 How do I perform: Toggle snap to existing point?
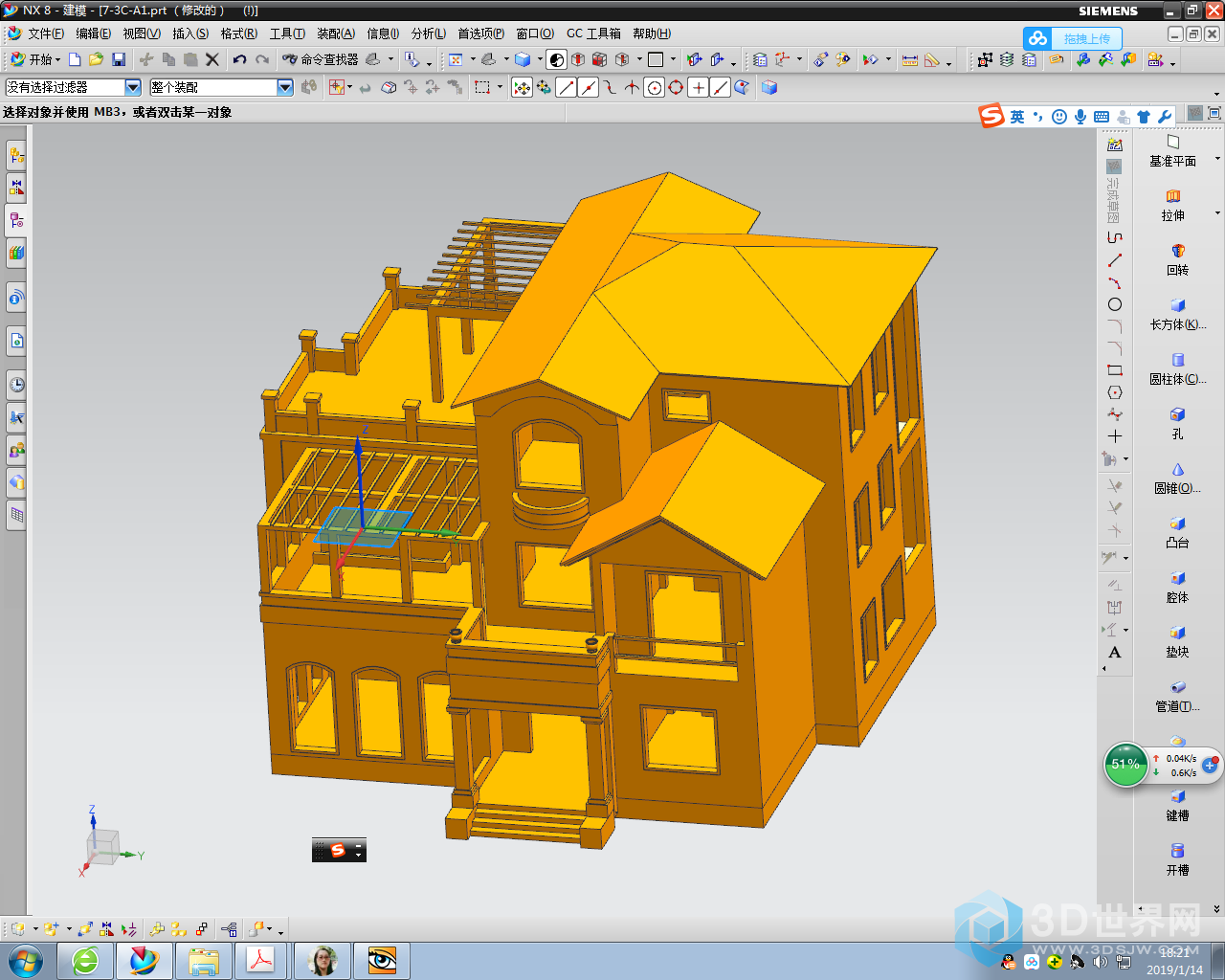point(698,88)
